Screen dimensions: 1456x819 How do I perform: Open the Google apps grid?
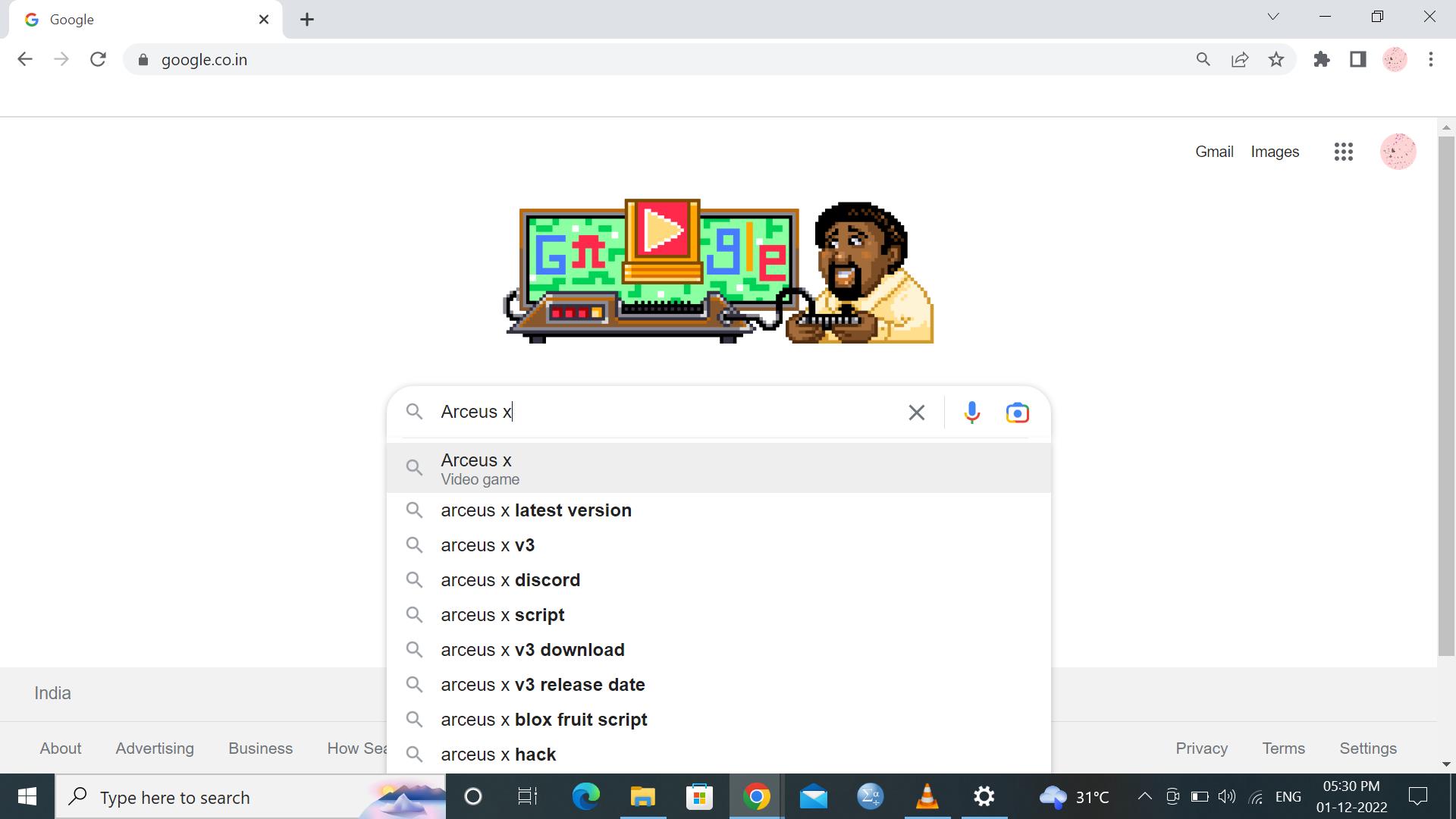pos(1344,152)
